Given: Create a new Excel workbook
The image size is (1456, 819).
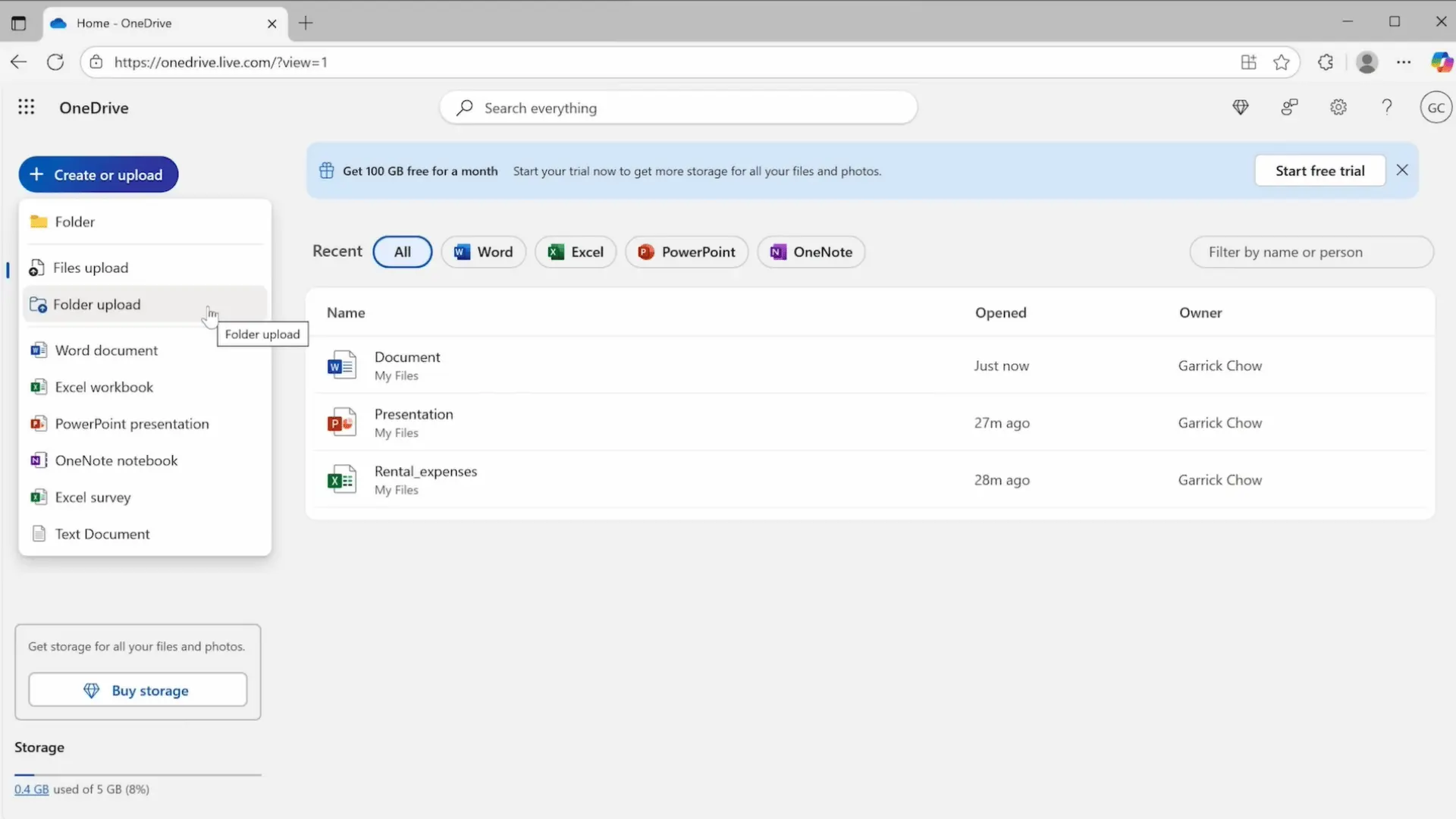Looking at the screenshot, I should [145, 387].
